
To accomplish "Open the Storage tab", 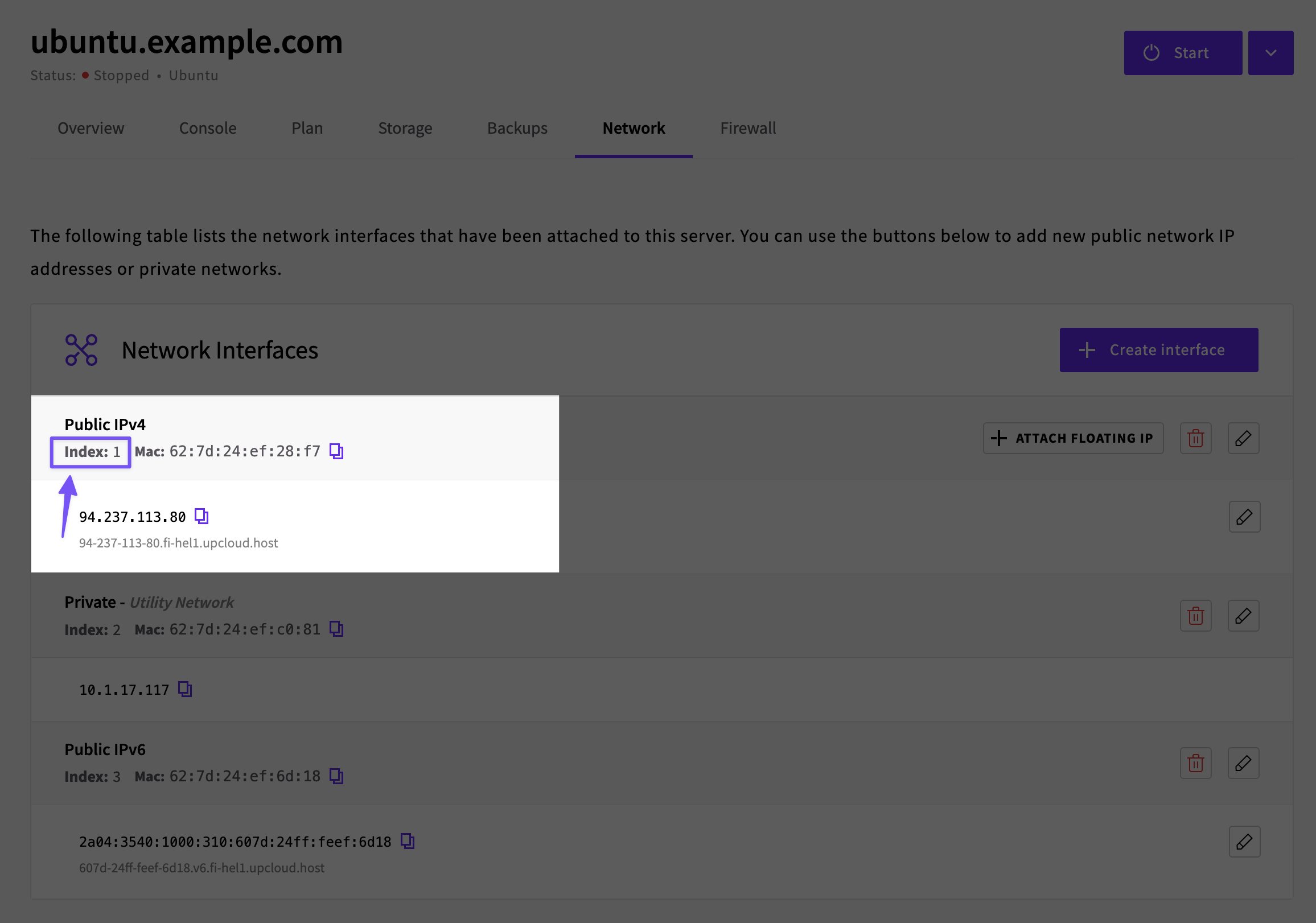I will (405, 129).
